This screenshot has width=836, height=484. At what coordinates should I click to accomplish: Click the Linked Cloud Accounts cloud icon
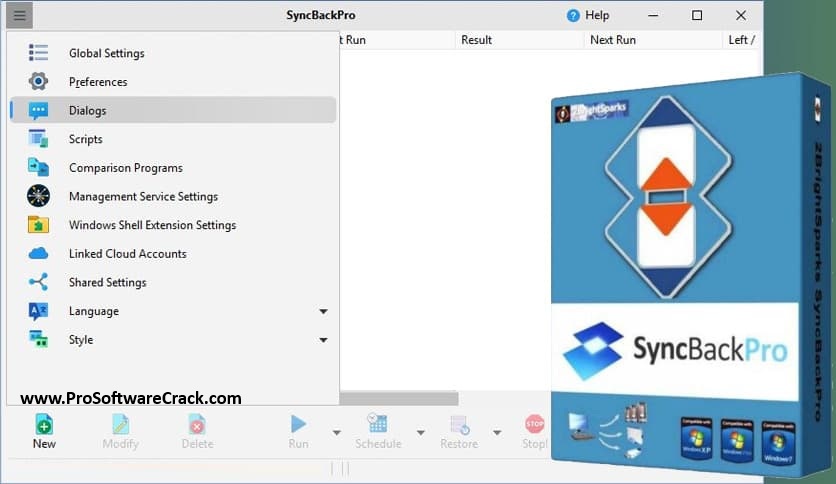(38, 253)
